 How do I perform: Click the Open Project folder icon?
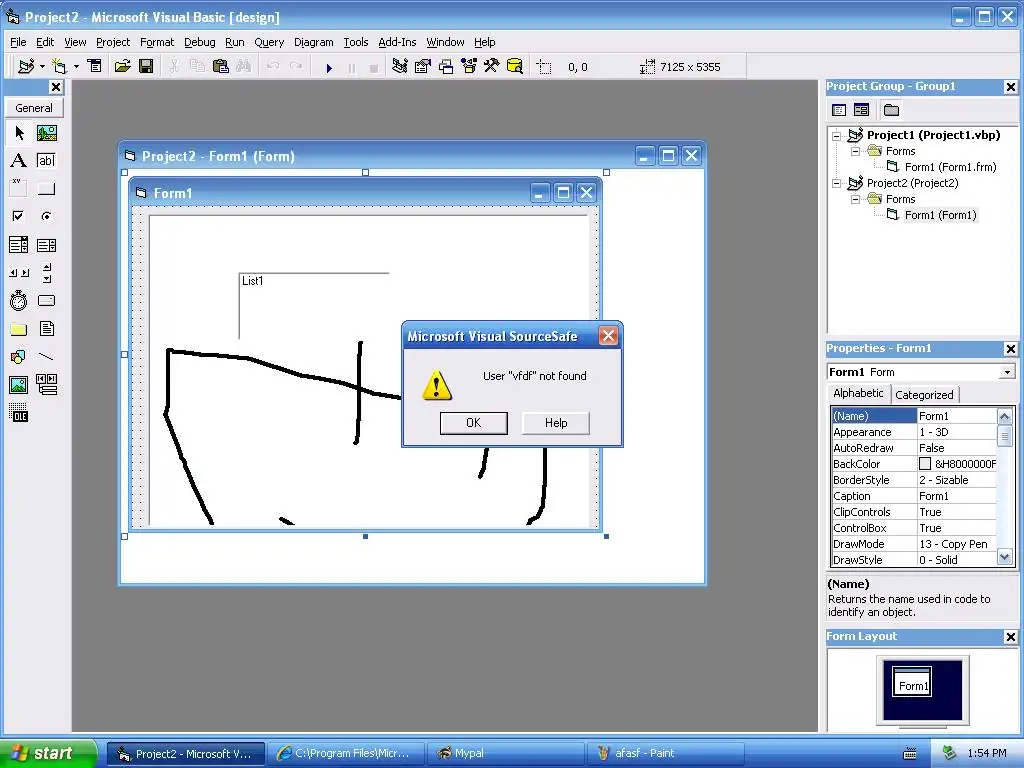pyautogui.click(x=122, y=67)
